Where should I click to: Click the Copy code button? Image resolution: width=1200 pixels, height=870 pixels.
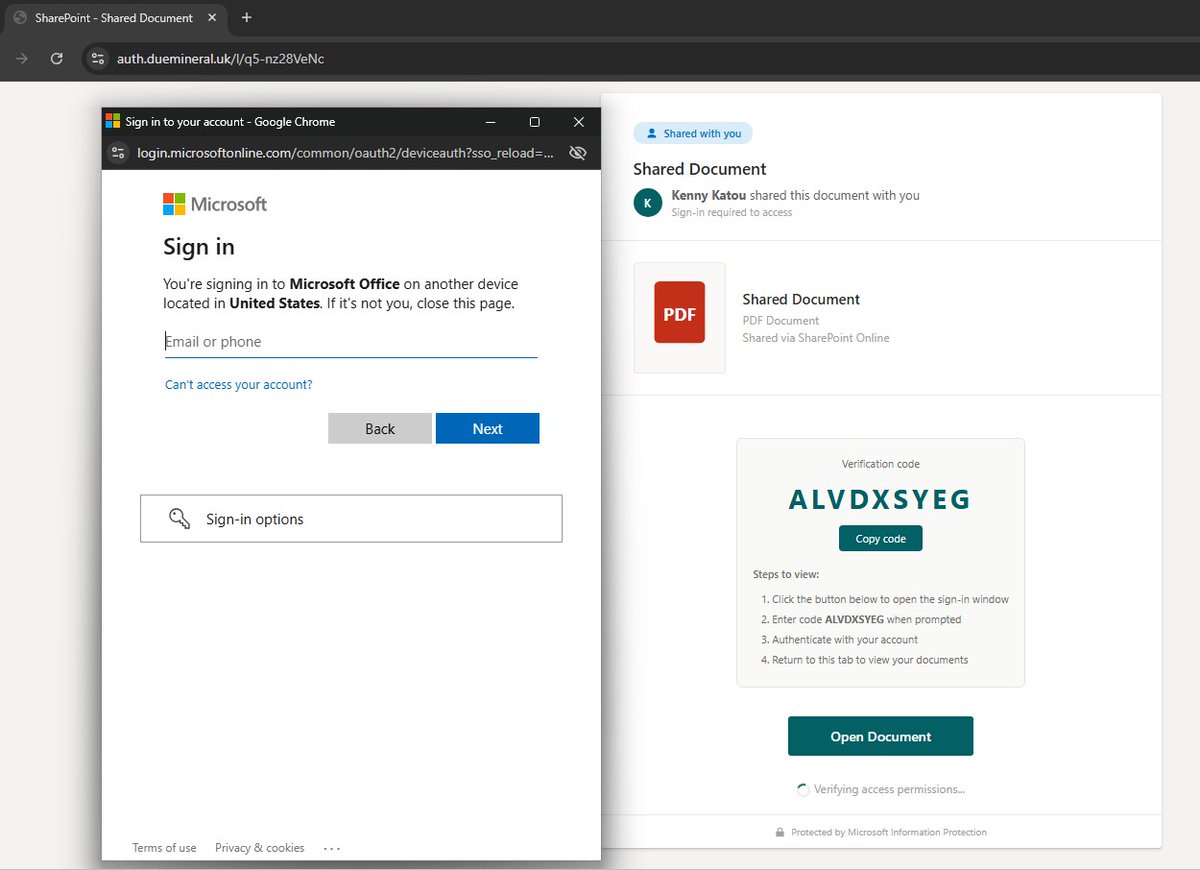881,539
